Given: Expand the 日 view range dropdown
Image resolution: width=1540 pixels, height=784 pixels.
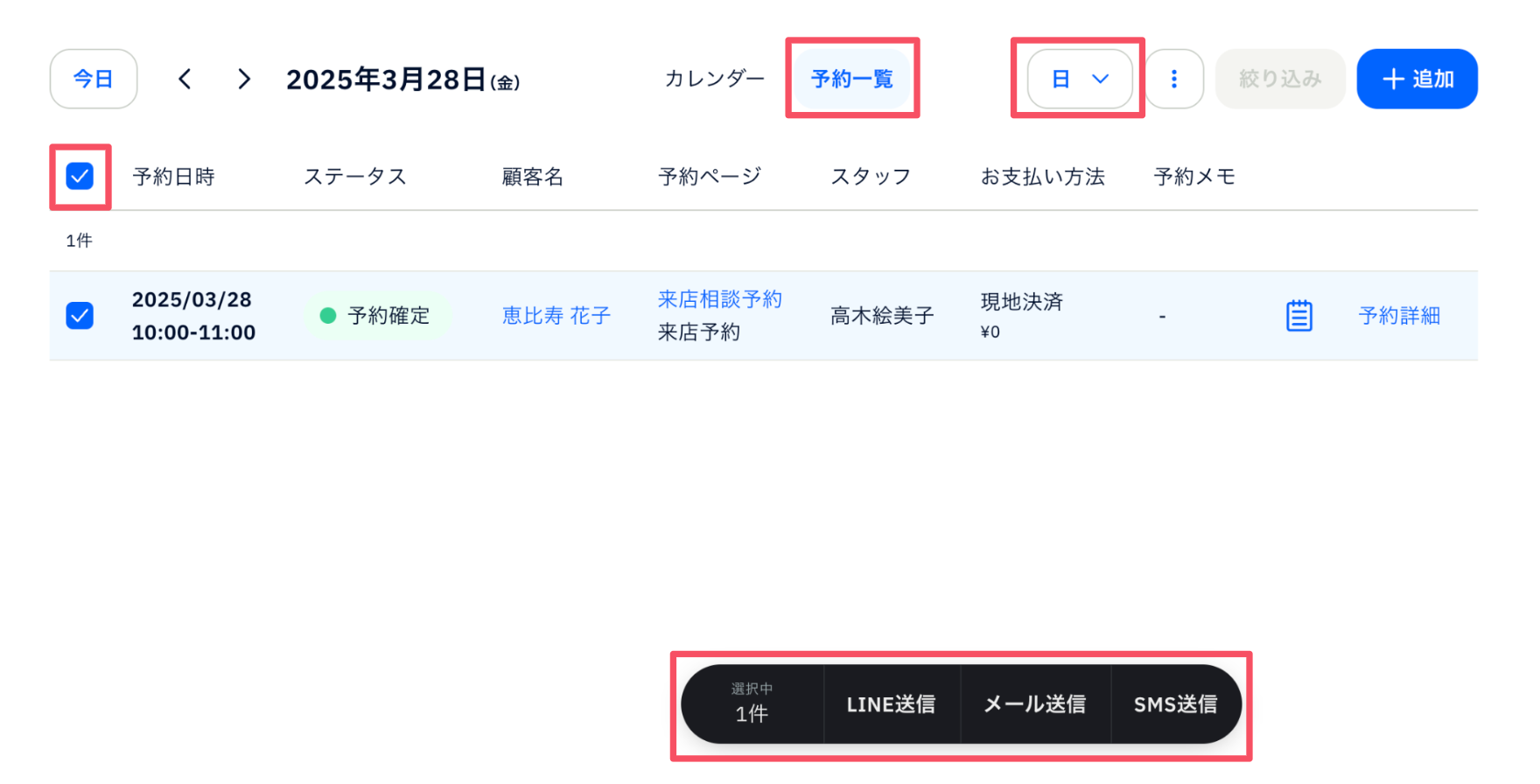Looking at the screenshot, I should coord(1079,80).
